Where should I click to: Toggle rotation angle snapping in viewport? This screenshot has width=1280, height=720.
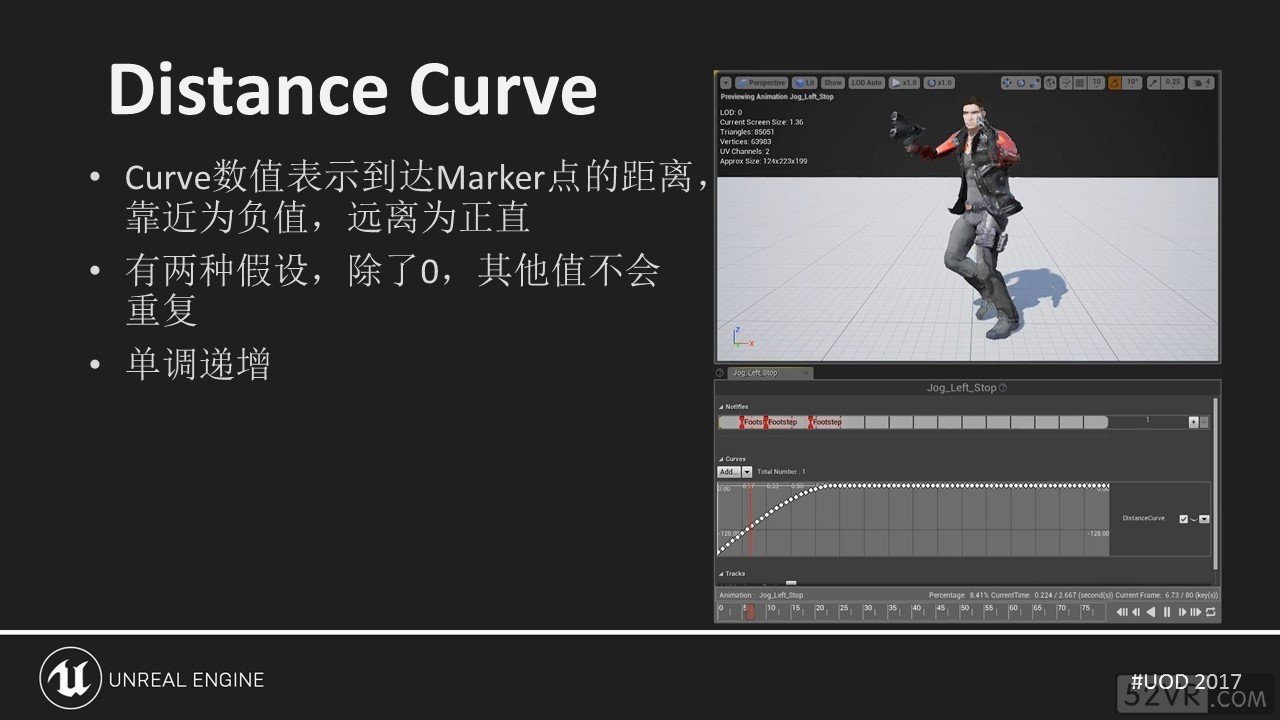click(x=1114, y=83)
